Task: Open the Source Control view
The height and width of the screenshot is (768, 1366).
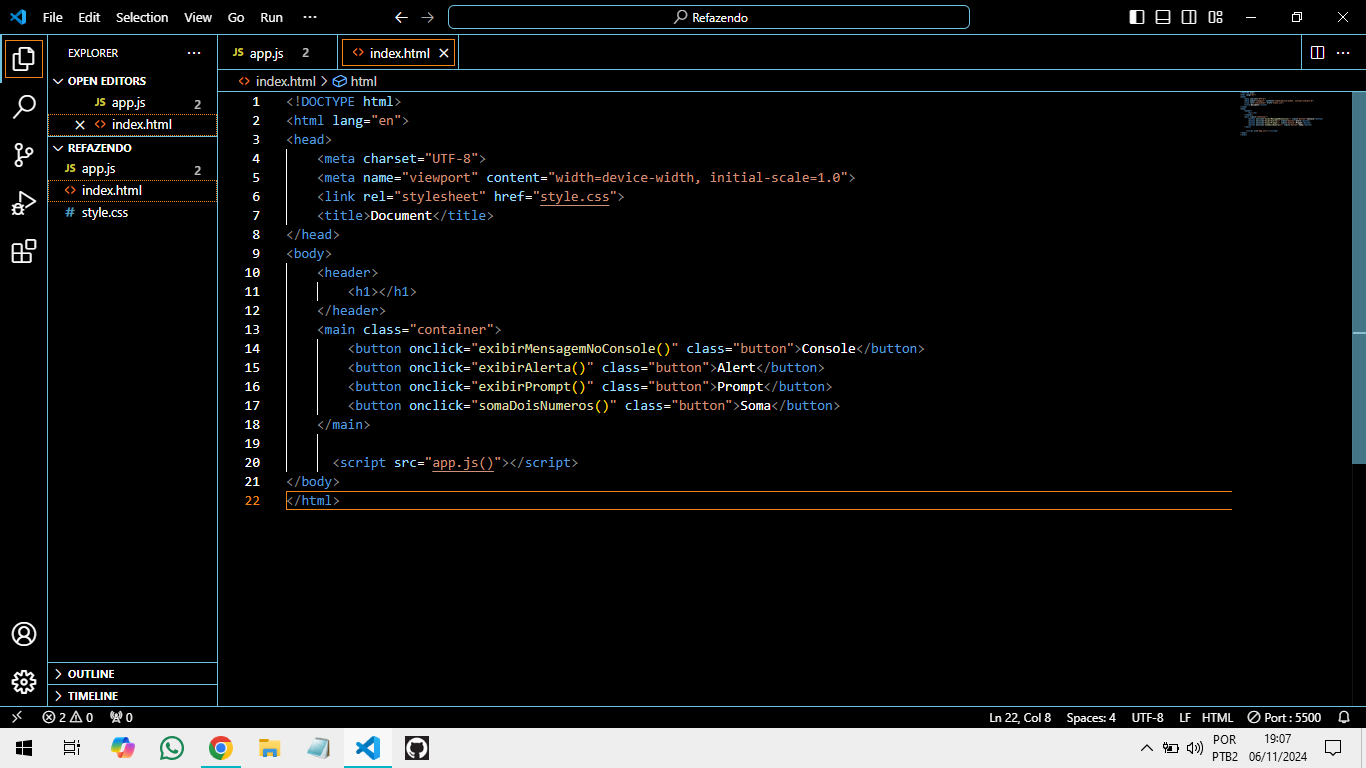Action: coord(24,155)
